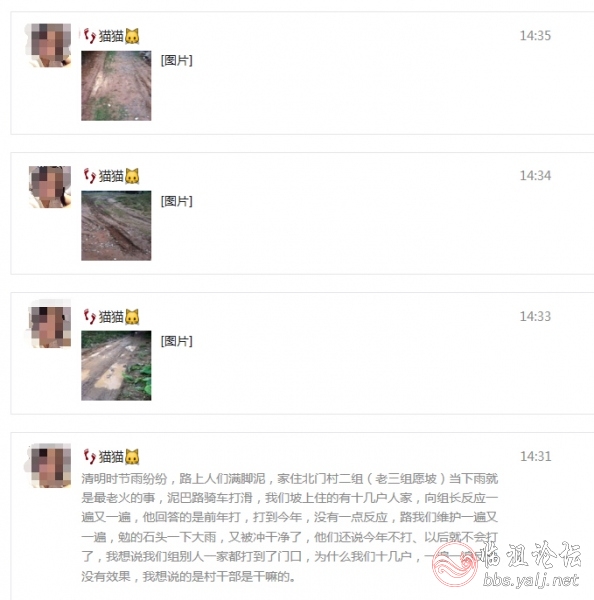This screenshot has width=594, height=600.
Task: Open the 14:34 muddy rut photo thumbnail
Action: (116, 226)
